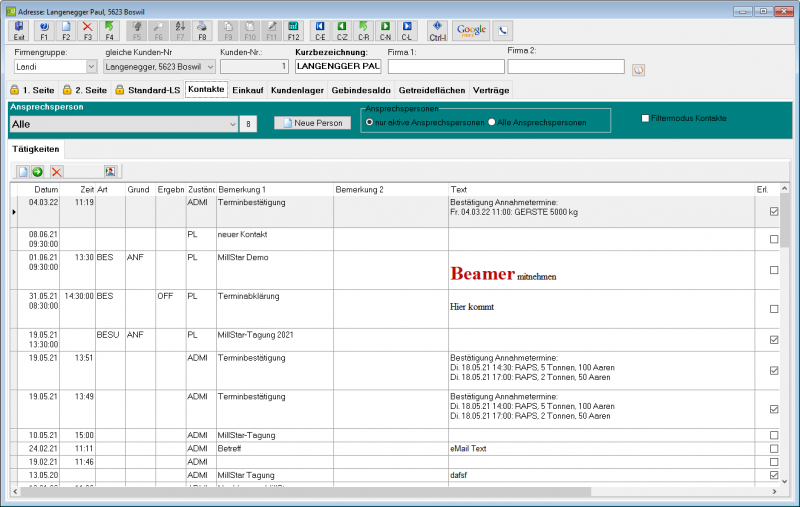The width and height of the screenshot is (800, 507).
Task: Click the button labeled 8 beside Alle
Action: pyautogui.click(x=248, y=124)
